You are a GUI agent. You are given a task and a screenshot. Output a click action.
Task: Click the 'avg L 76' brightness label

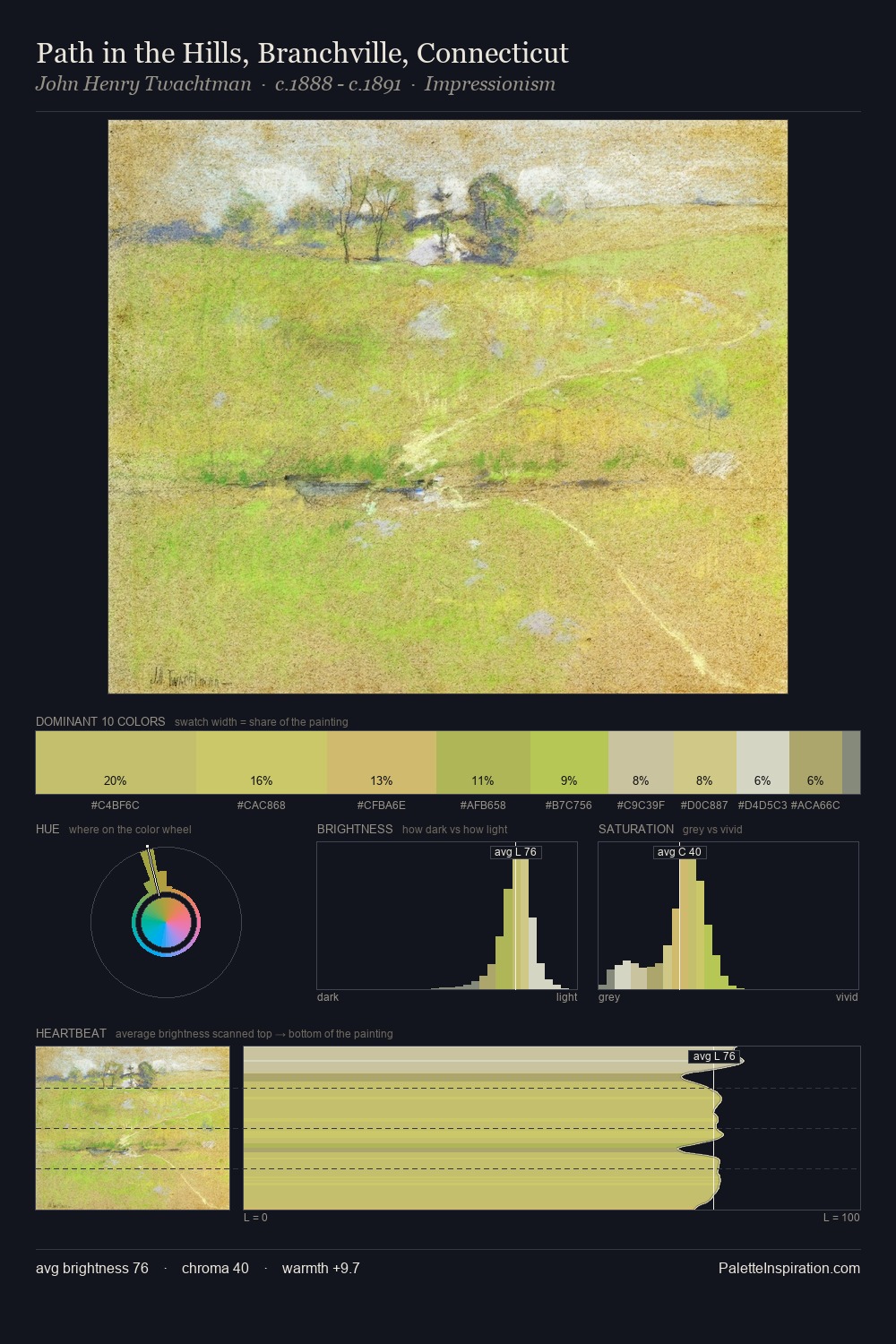516,852
